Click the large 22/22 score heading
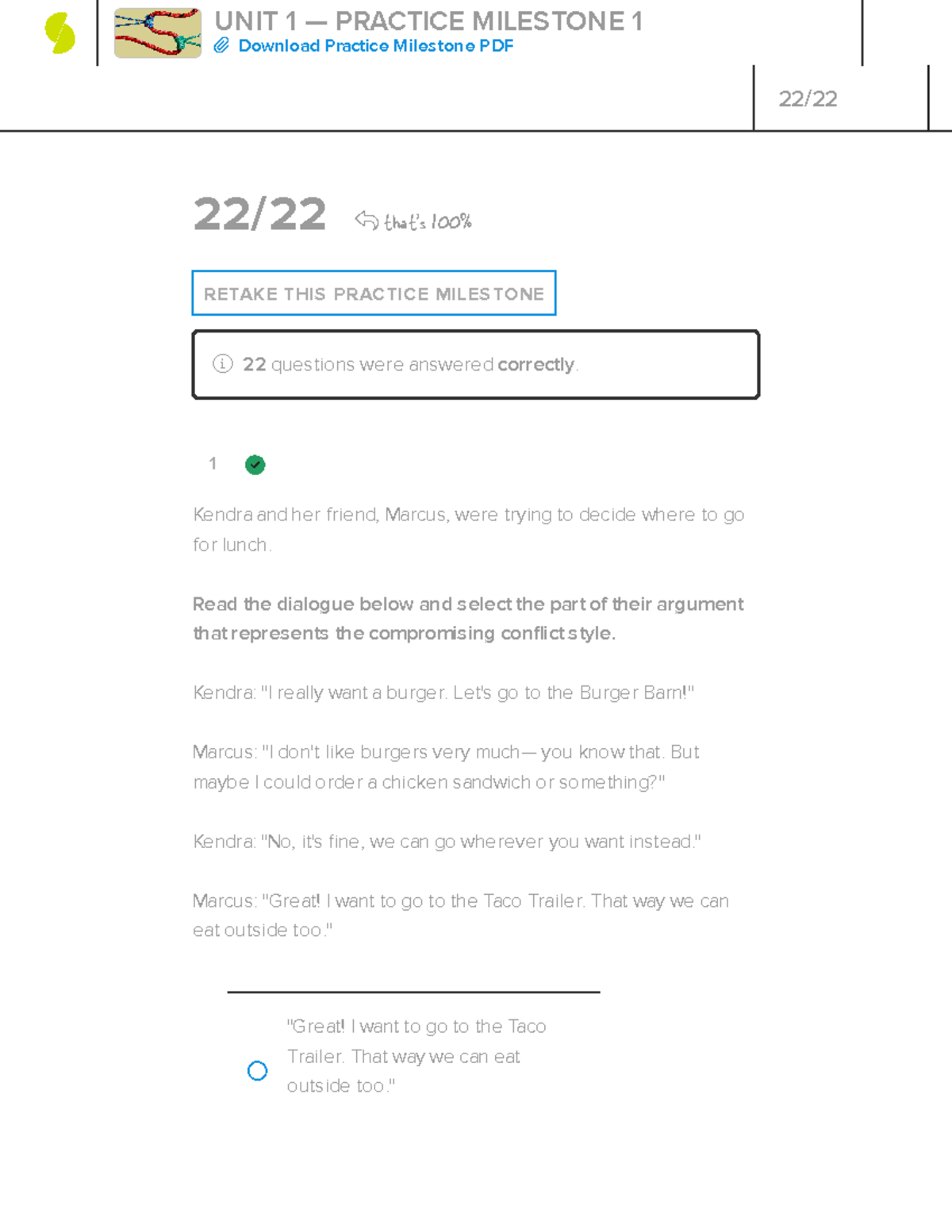 pyautogui.click(x=259, y=214)
